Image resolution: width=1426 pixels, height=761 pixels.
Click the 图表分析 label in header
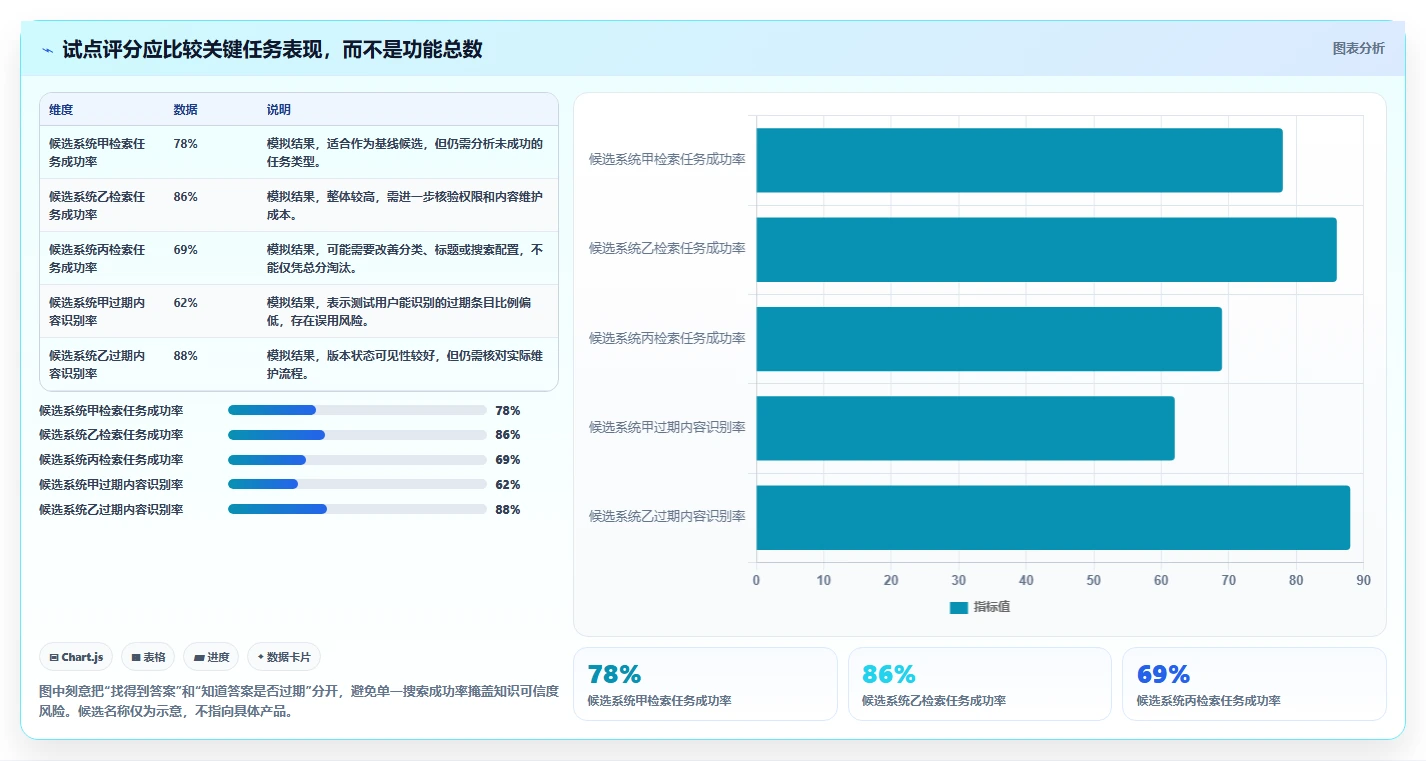[1358, 48]
